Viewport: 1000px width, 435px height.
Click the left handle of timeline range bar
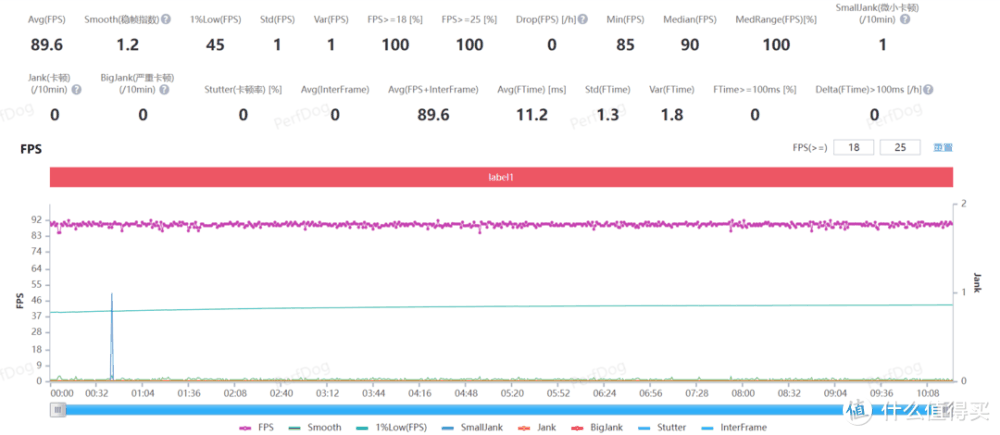(x=59, y=409)
